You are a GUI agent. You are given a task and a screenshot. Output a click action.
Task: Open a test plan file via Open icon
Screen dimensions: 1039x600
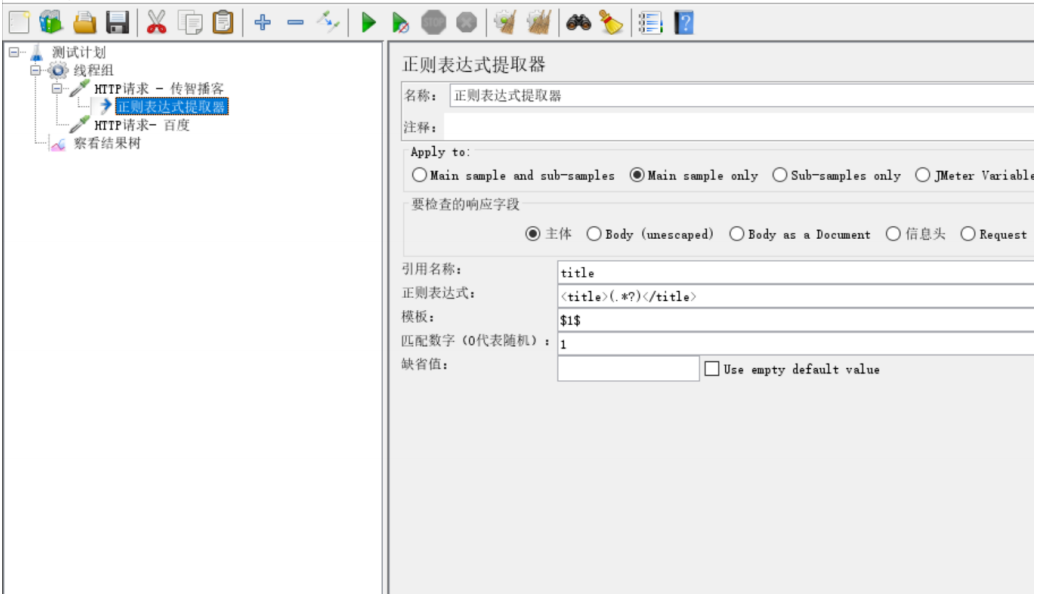click(84, 22)
